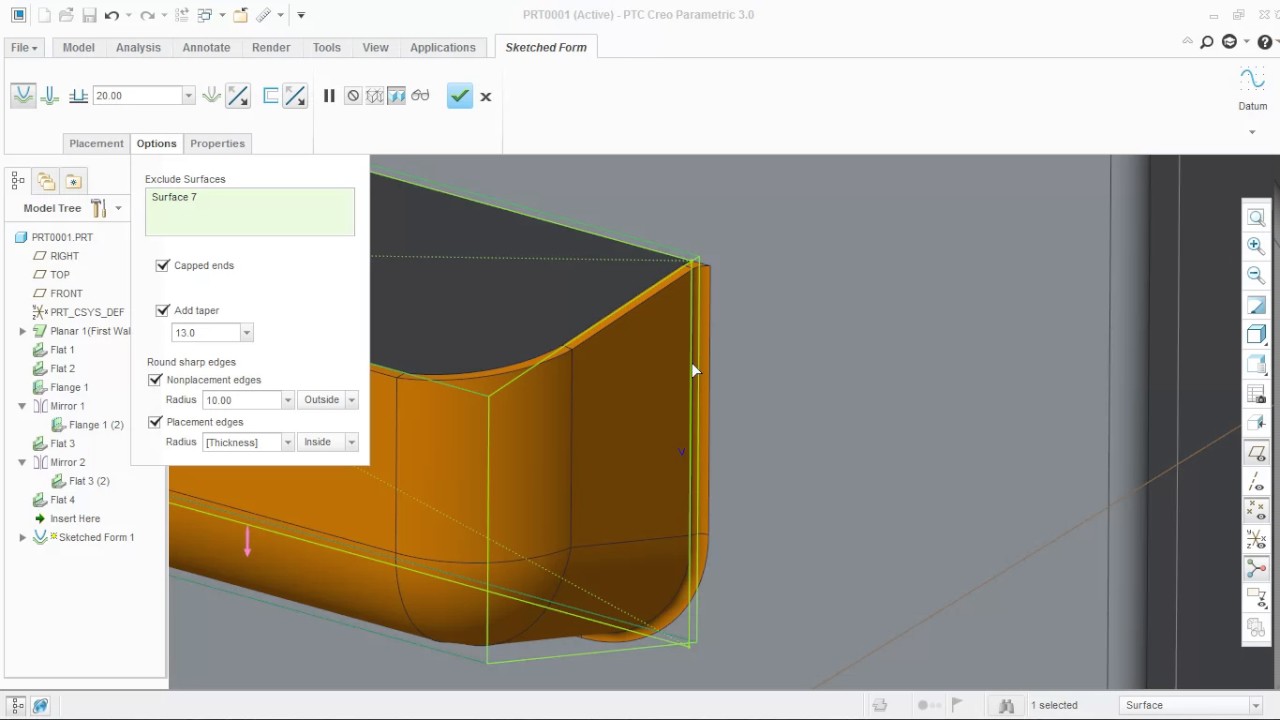
Task: Click the Redo icon in quick access toolbar
Action: pos(147,15)
